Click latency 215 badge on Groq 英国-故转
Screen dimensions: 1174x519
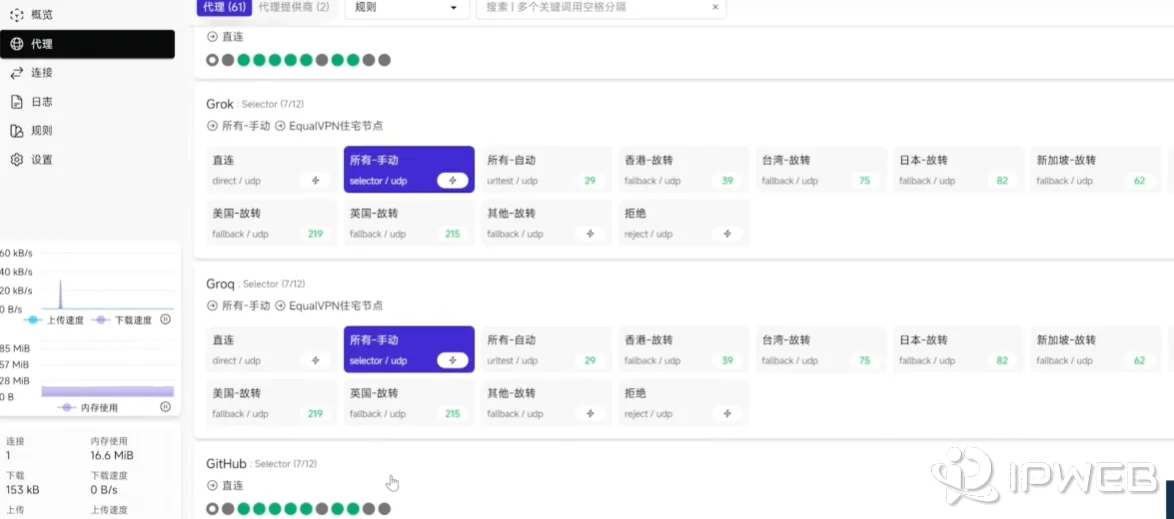click(452, 413)
